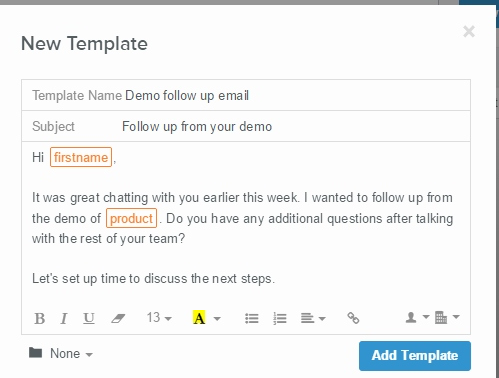Open the font size 13 dropdown
The image size is (499, 378).
click(x=159, y=318)
